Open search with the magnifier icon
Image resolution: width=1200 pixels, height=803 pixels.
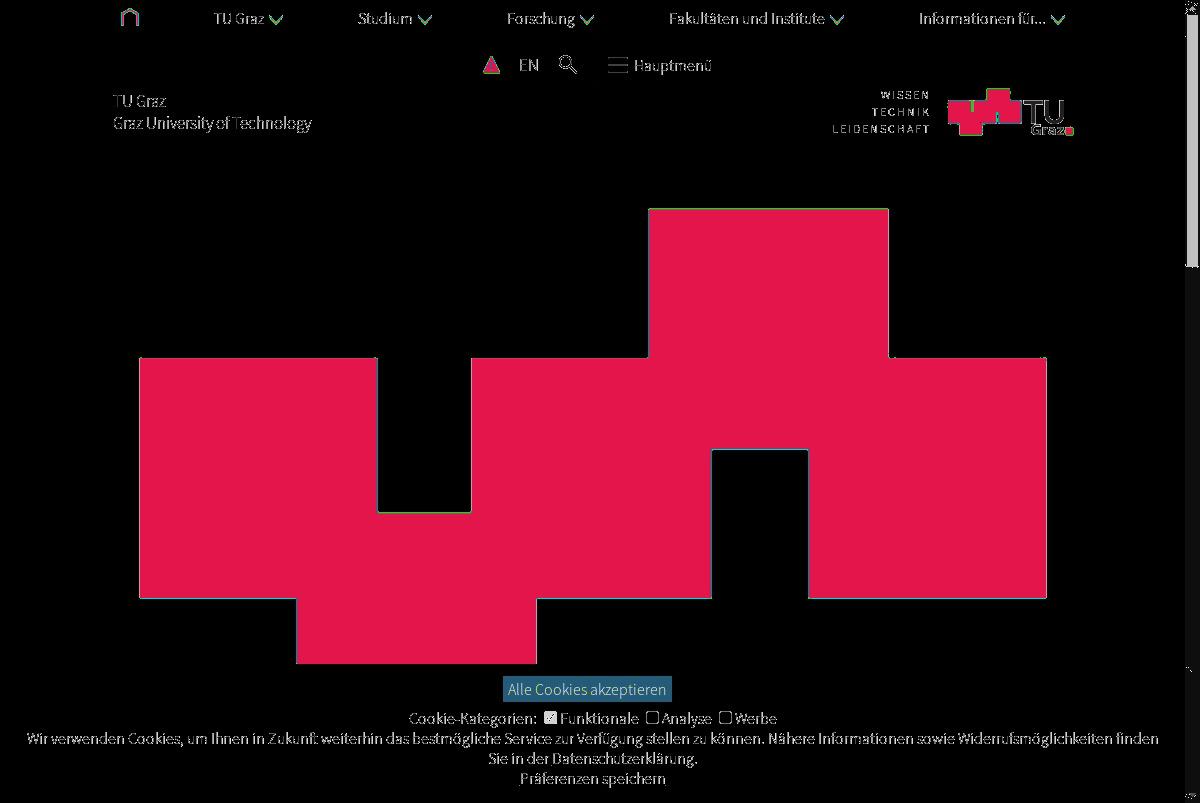[568, 65]
